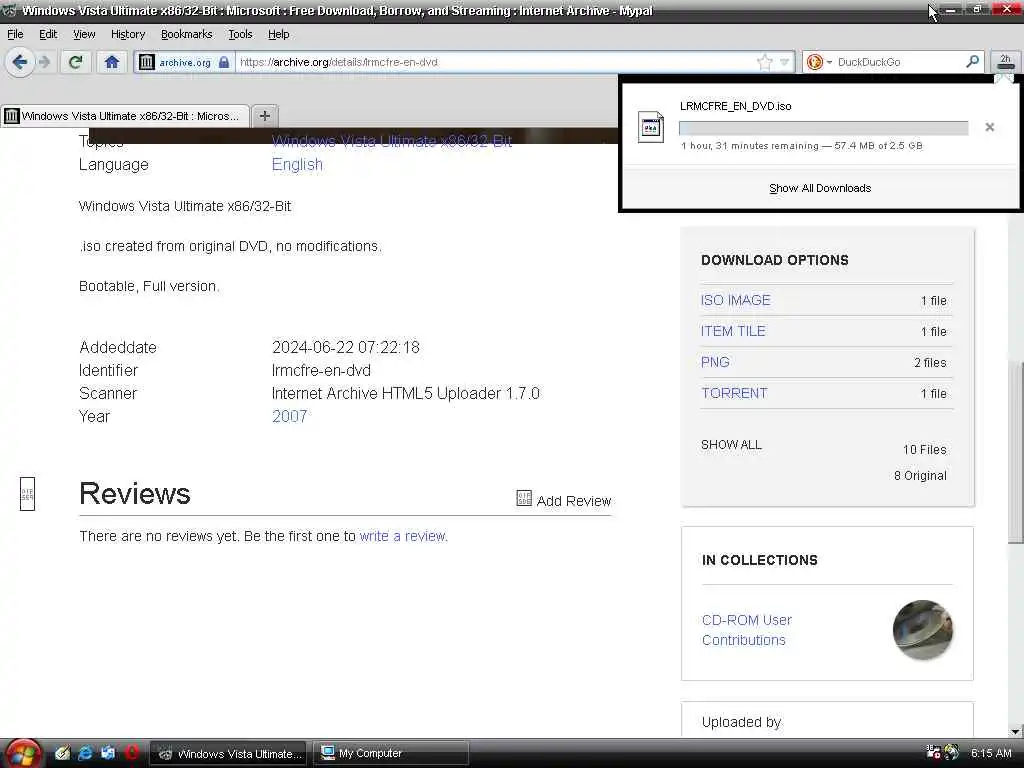Open the Tools menu
Viewport: 1024px width, 768px height.
point(240,34)
